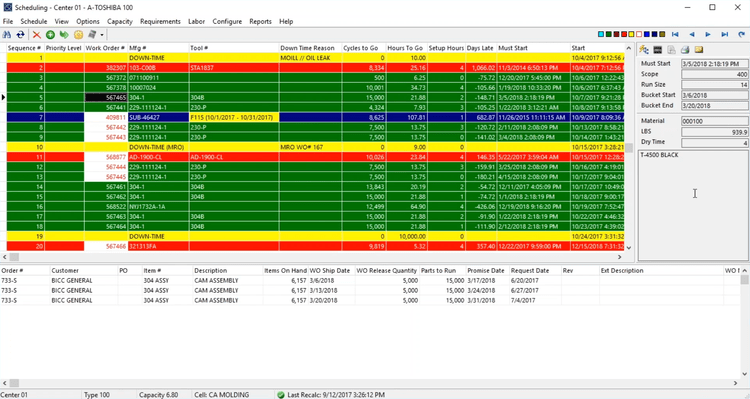Sort by Promise Date column header

(486, 270)
